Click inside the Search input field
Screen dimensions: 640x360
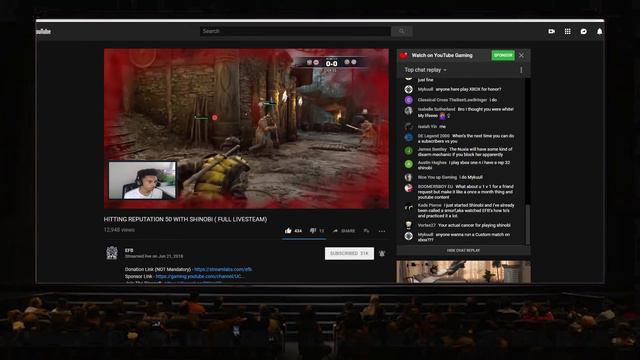[296, 31]
